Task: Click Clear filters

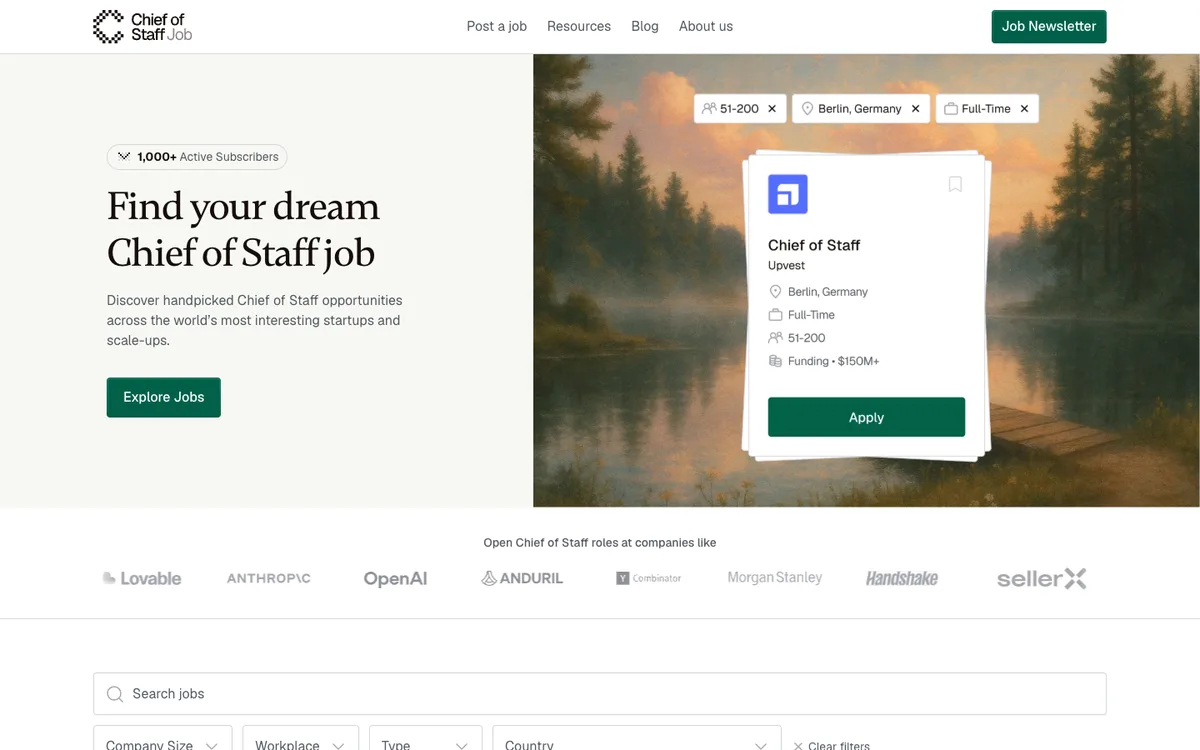Action: (x=831, y=745)
